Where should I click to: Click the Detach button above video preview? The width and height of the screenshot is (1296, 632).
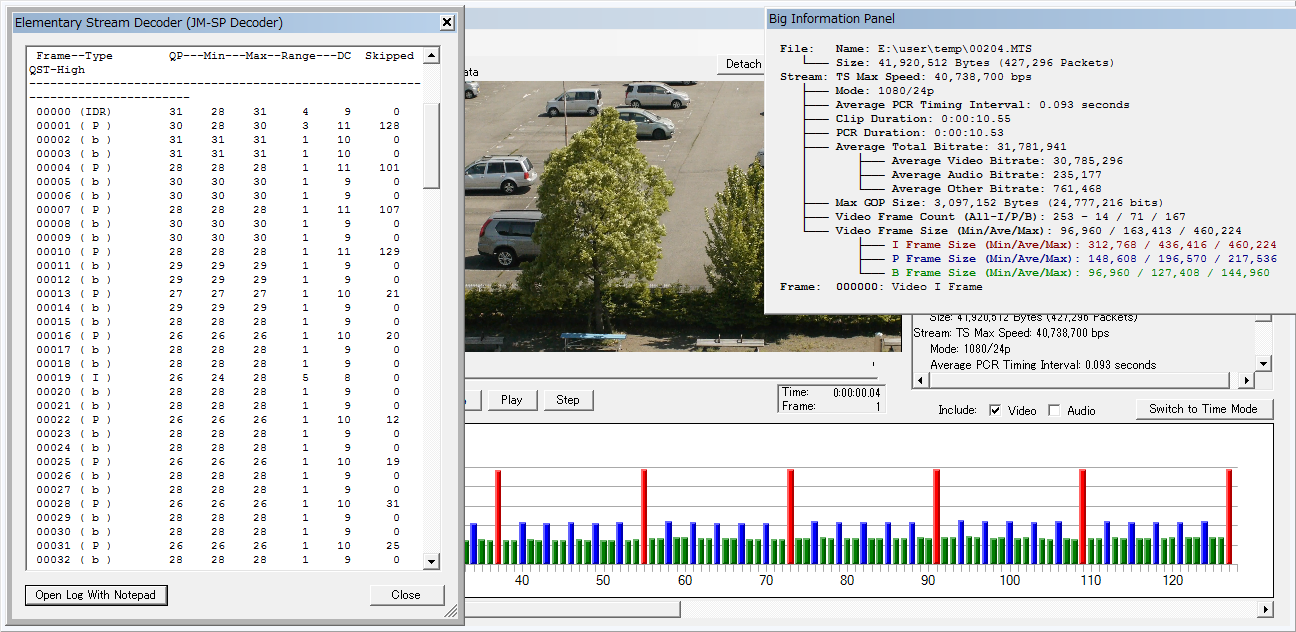coord(743,64)
